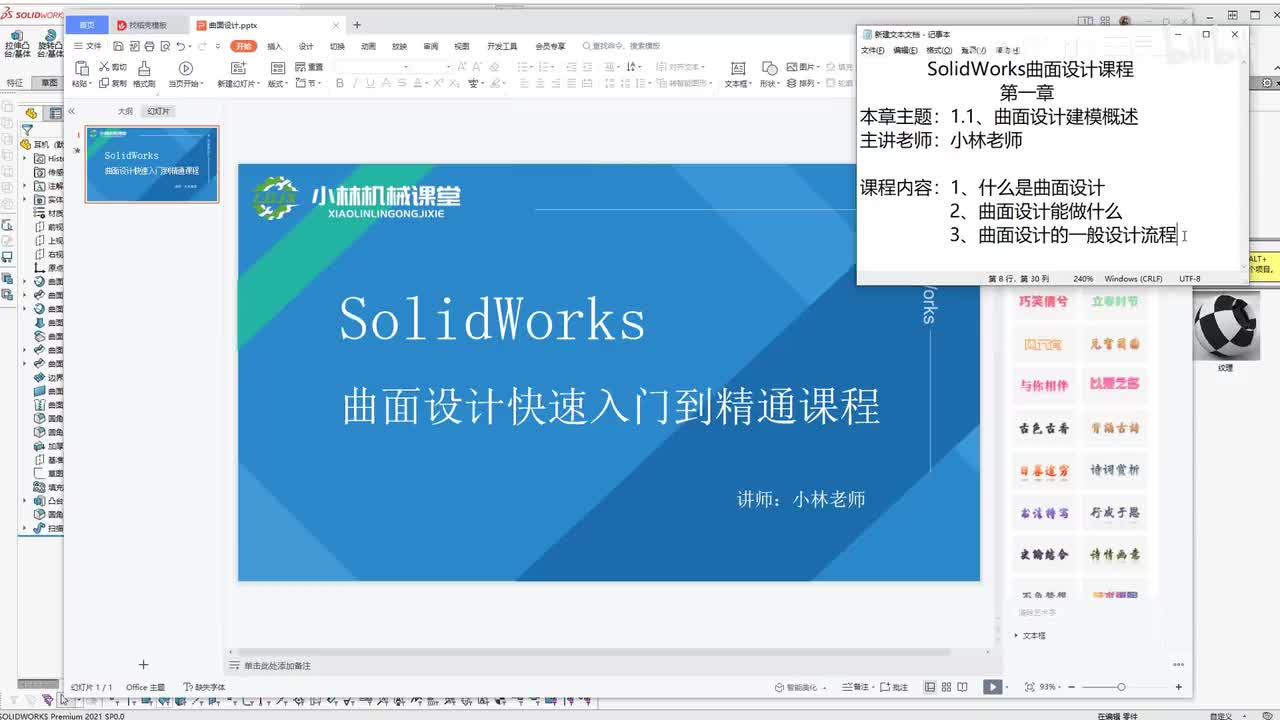This screenshot has height=720, width=1280.
Task: Switch to Slide Sorter view icon
Action: (x=947, y=687)
